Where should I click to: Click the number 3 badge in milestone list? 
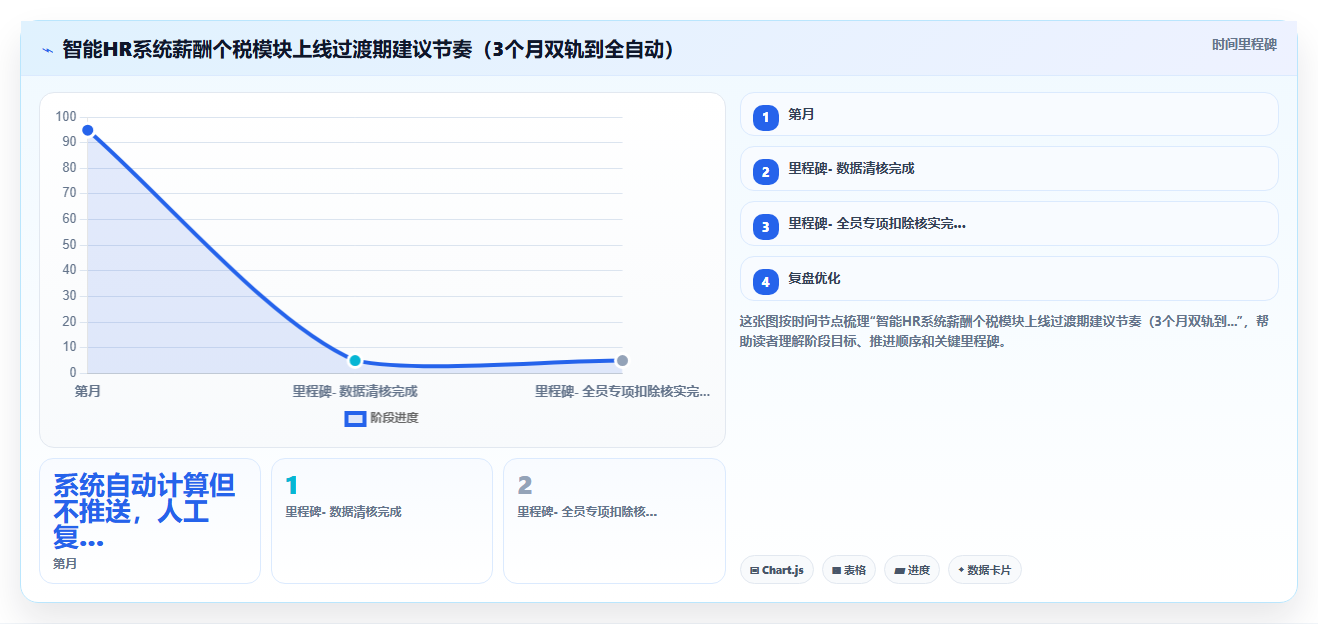[x=765, y=227]
